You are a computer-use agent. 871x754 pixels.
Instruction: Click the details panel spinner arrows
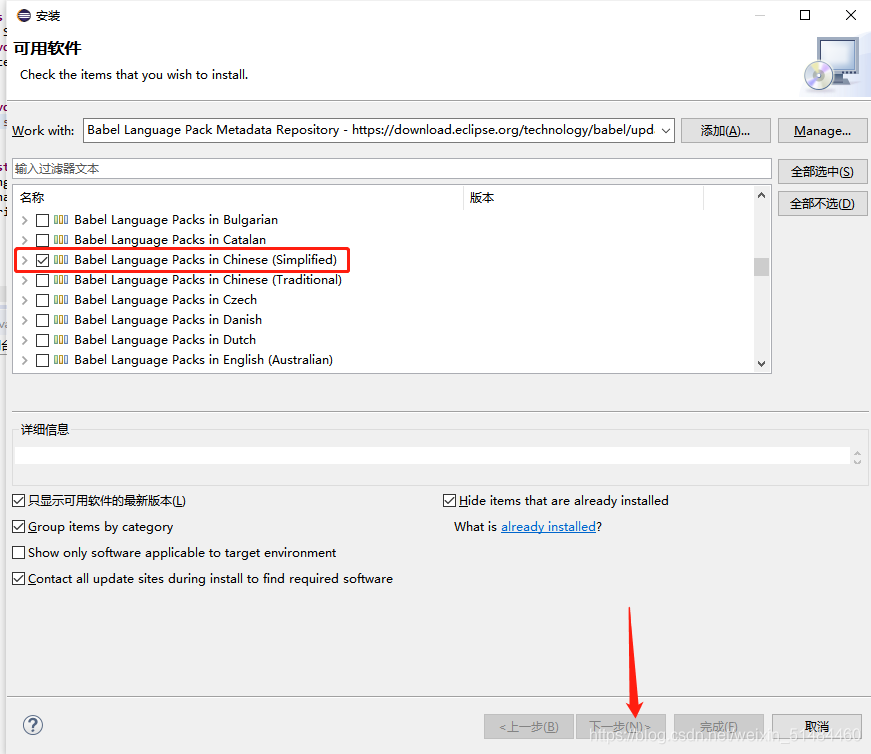[857, 457]
